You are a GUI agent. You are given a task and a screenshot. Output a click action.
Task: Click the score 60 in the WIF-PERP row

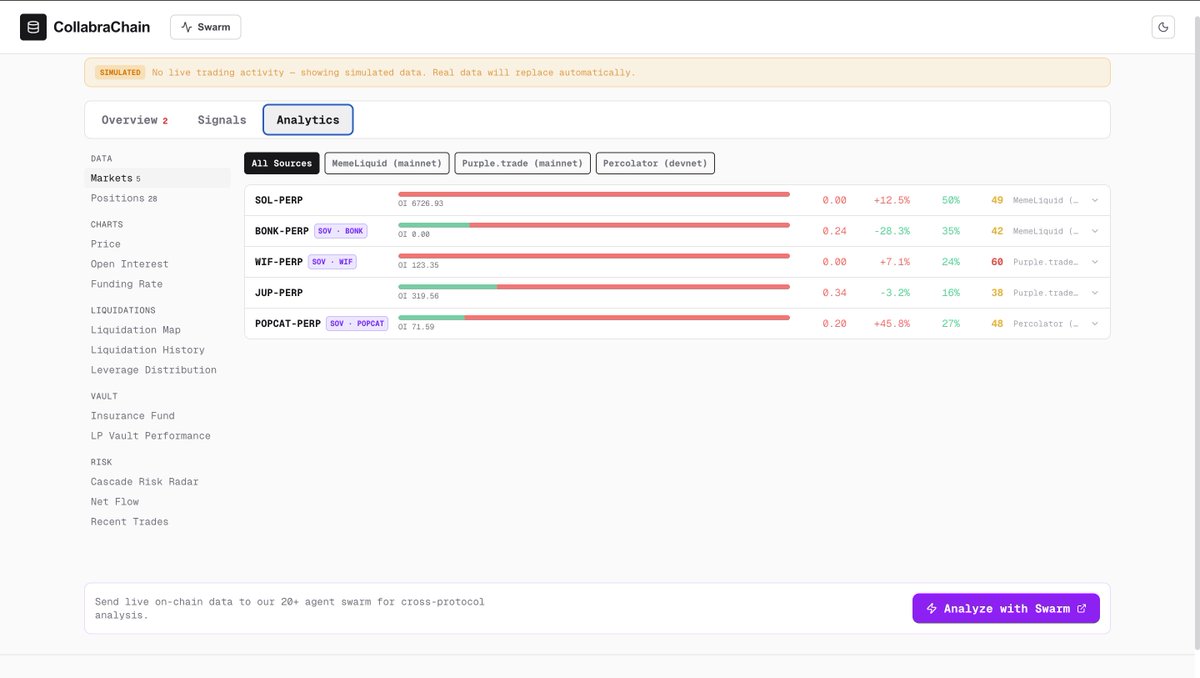[x=997, y=262]
